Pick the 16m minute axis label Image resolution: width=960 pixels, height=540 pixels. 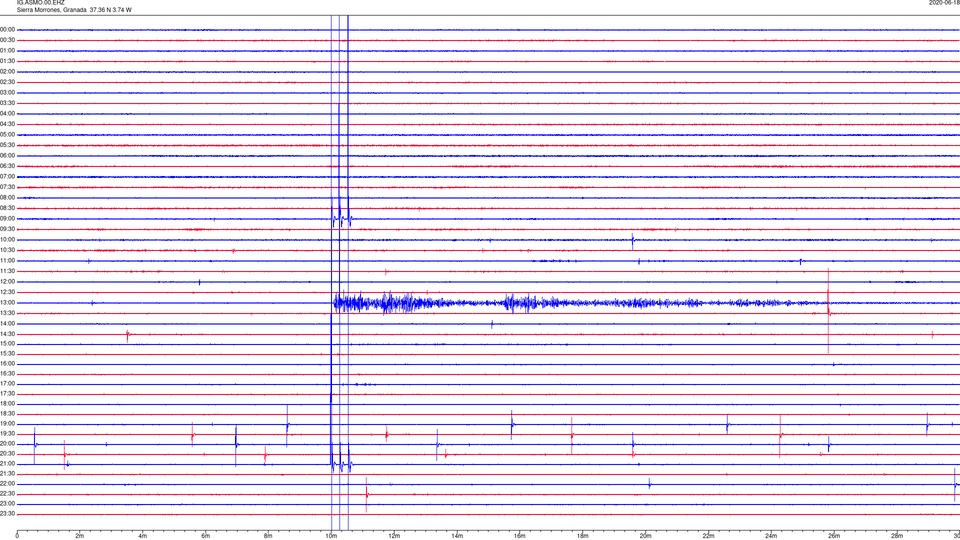click(520, 536)
